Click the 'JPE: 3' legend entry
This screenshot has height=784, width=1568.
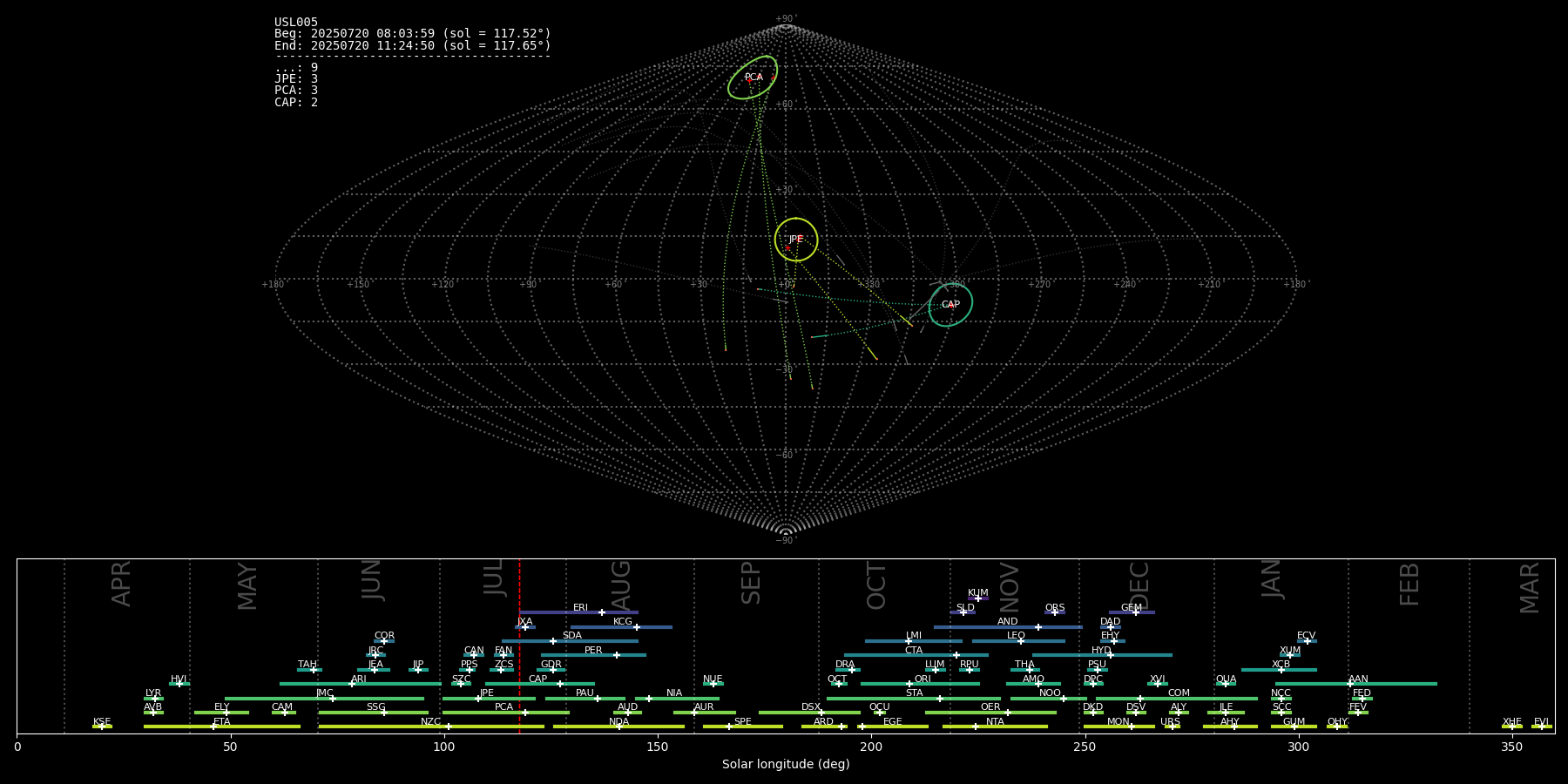pos(296,78)
